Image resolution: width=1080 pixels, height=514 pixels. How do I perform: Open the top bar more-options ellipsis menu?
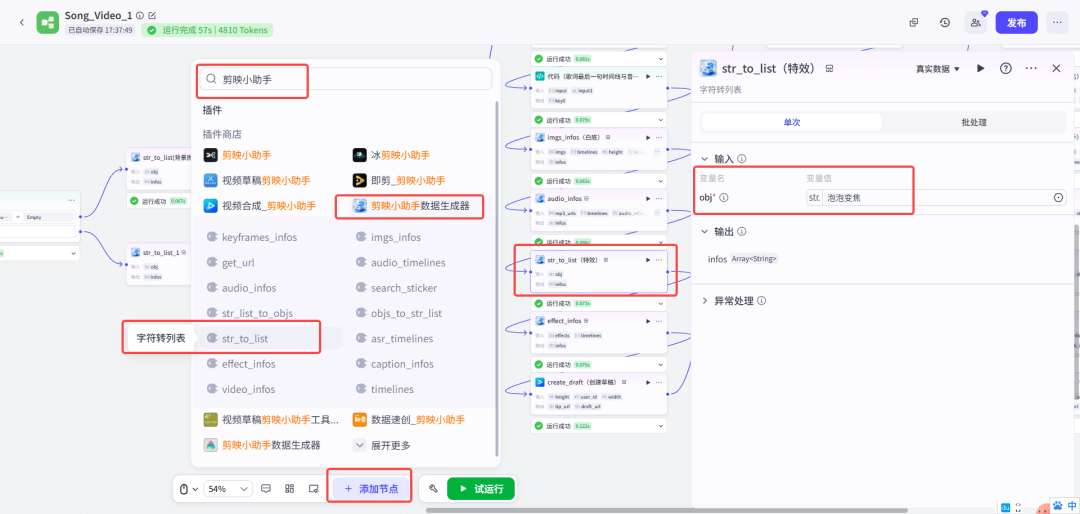(1057, 22)
